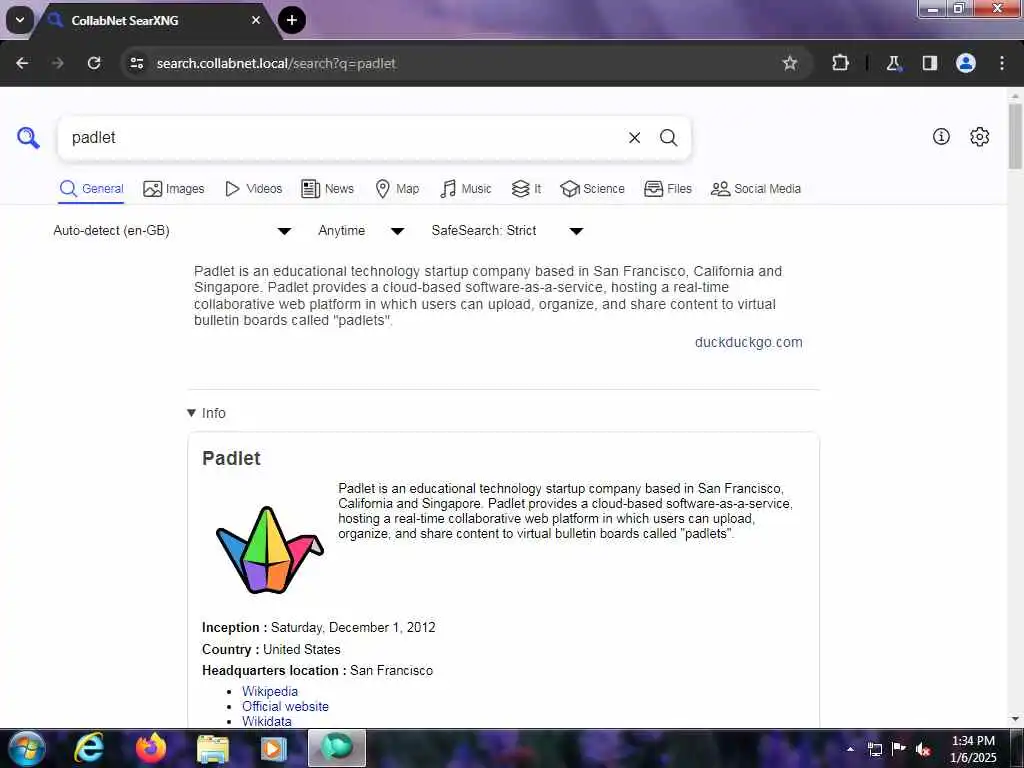This screenshot has width=1024, height=768.
Task: Switch to the It category
Action: (x=526, y=189)
